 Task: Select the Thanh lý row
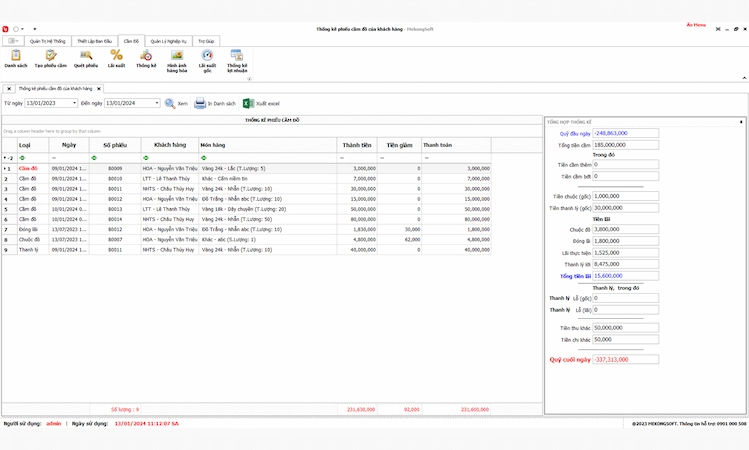pos(246,249)
